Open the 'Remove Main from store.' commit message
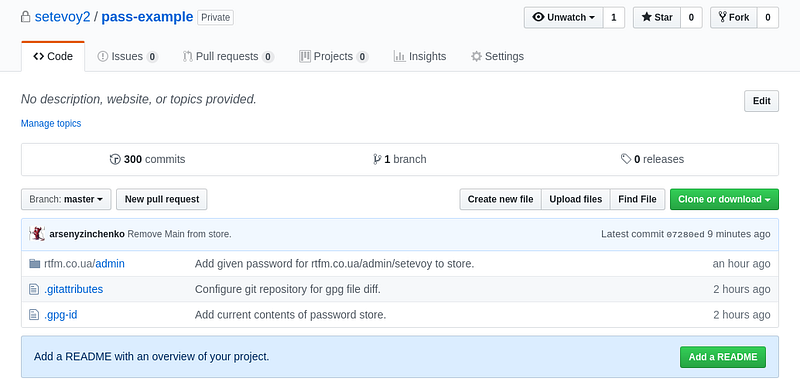 coord(179,234)
